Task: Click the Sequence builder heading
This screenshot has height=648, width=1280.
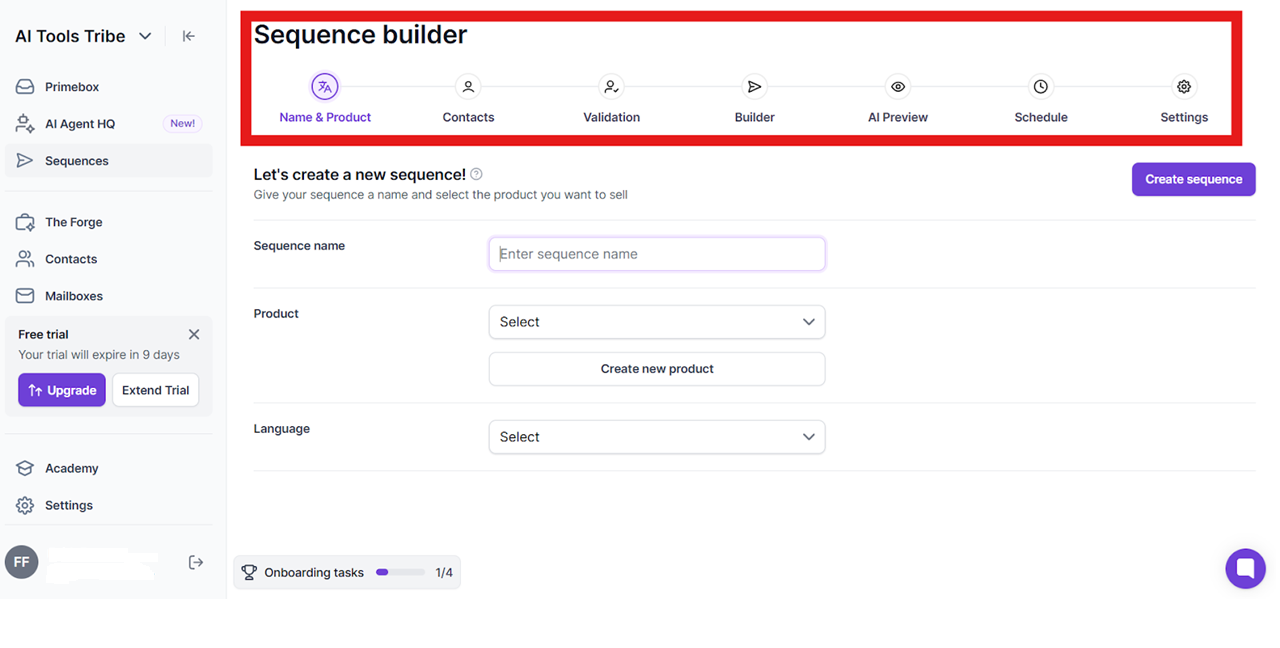Action: (360, 35)
